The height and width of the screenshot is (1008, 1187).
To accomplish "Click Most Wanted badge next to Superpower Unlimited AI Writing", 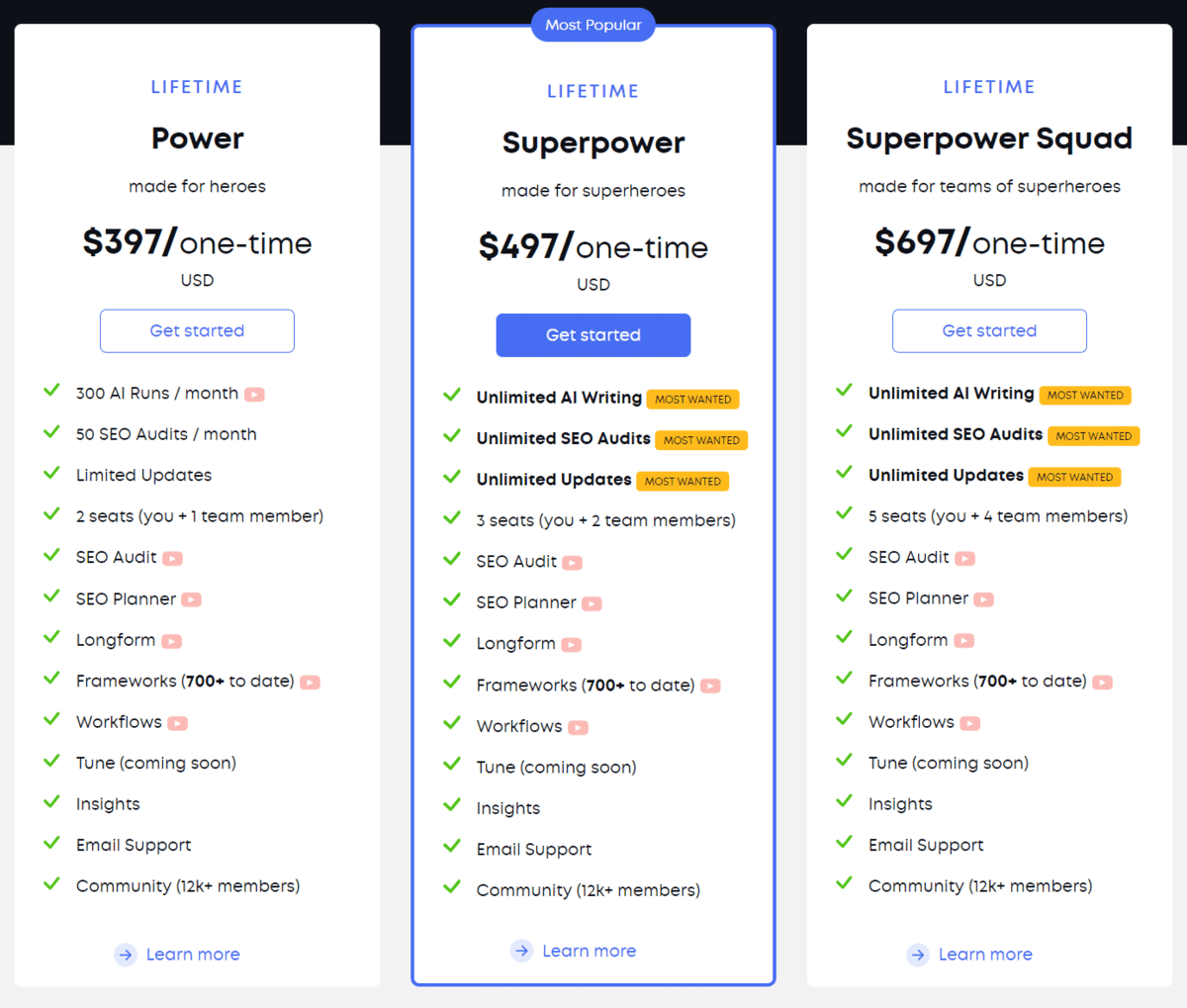I will point(692,400).
